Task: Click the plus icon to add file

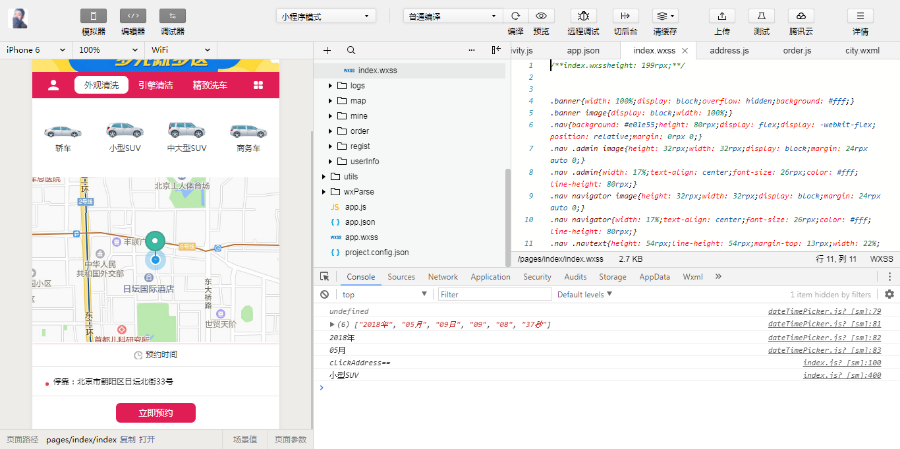Action: (328, 50)
